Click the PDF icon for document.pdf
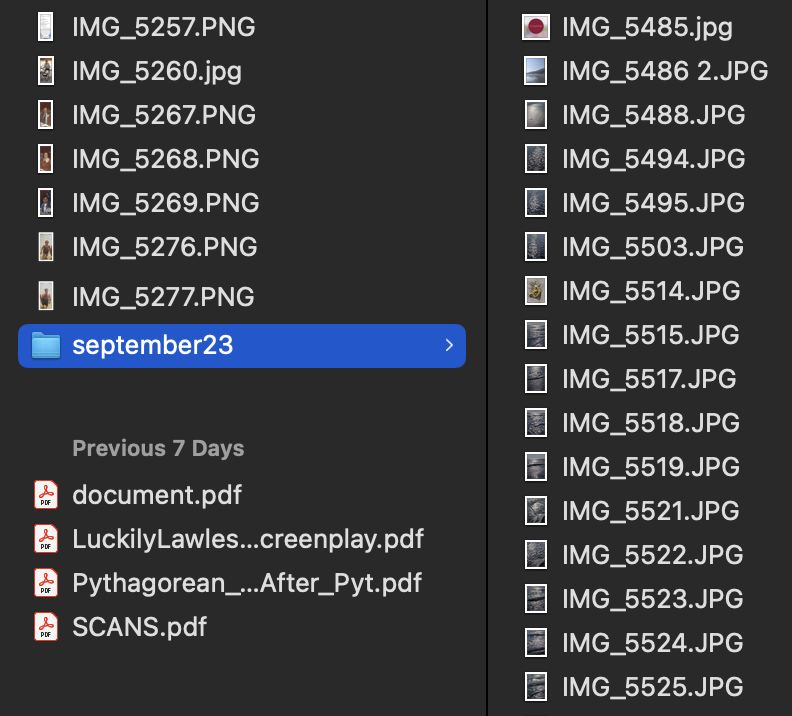Viewport: 792px width, 716px height. 46,495
